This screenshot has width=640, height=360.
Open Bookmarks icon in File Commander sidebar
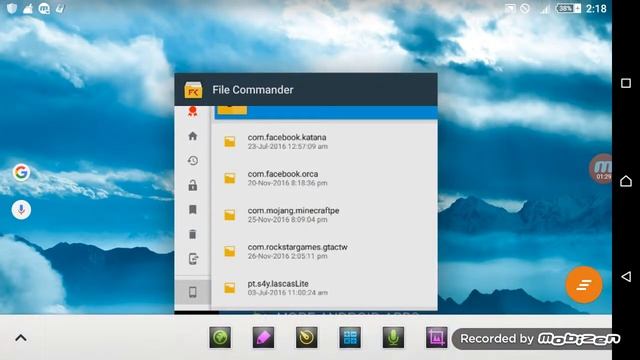(x=193, y=210)
